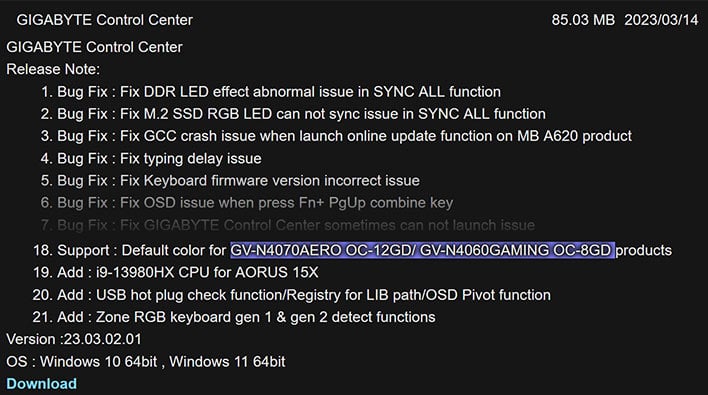Viewport: 708px width, 395px height.
Task: Select the GIGABYTE Control Center header title
Action: coord(104,20)
